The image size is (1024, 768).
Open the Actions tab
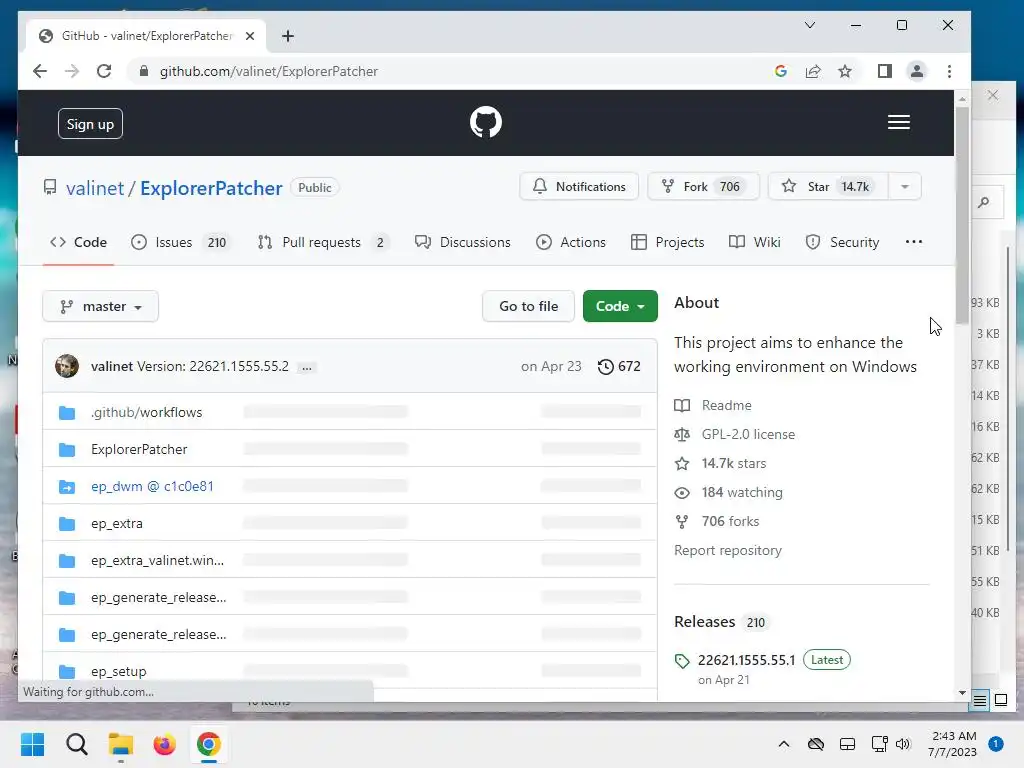pos(571,242)
